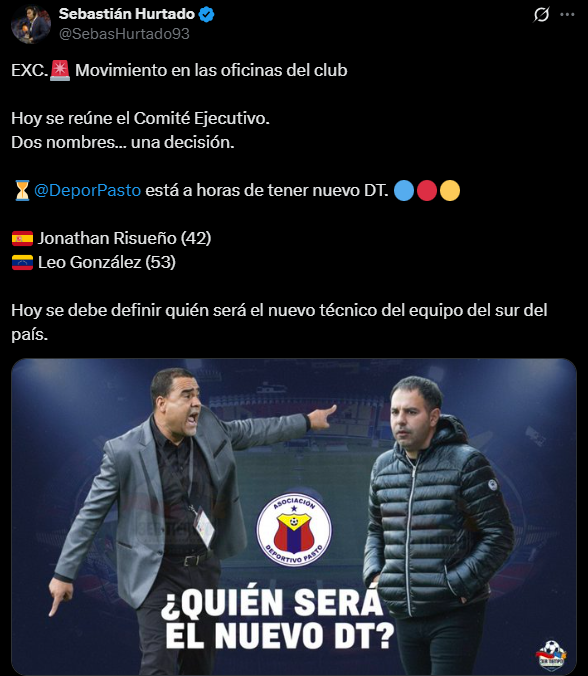Click the red circle emoji
This screenshot has width=588, height=676.
point(427,191)
